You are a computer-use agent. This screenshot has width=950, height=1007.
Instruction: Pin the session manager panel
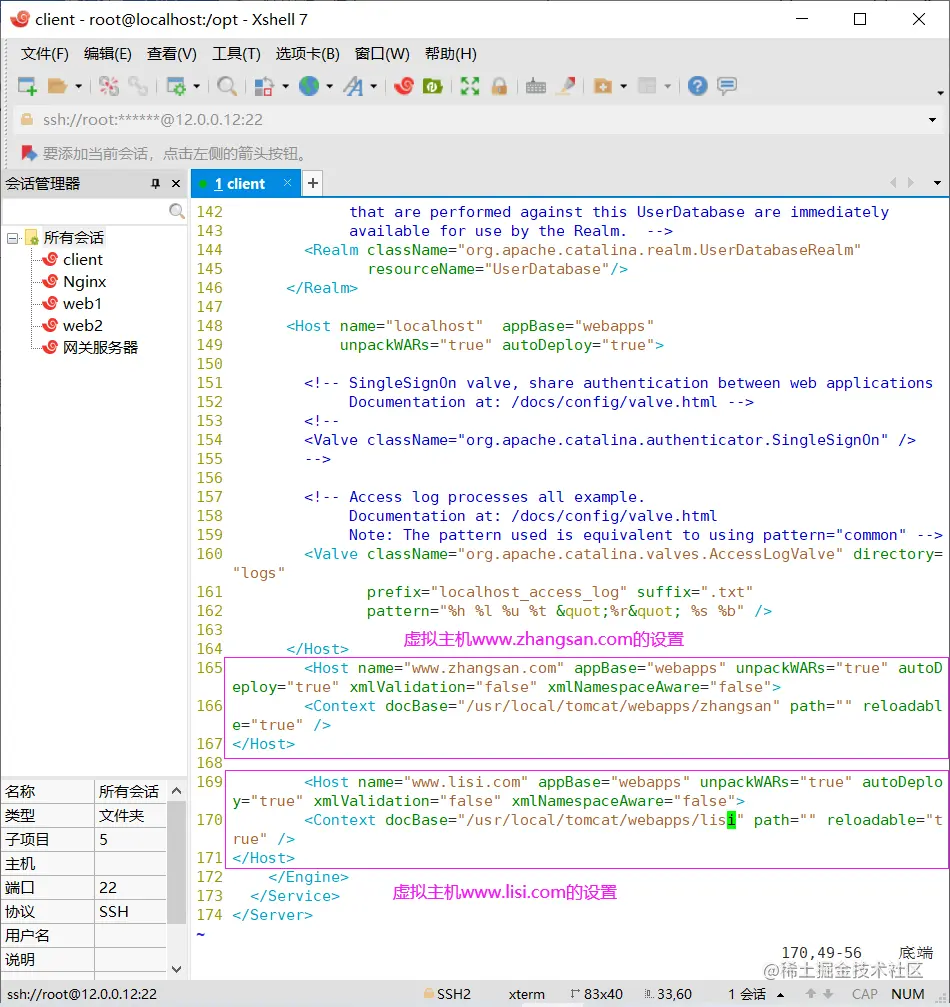(155, 184)
